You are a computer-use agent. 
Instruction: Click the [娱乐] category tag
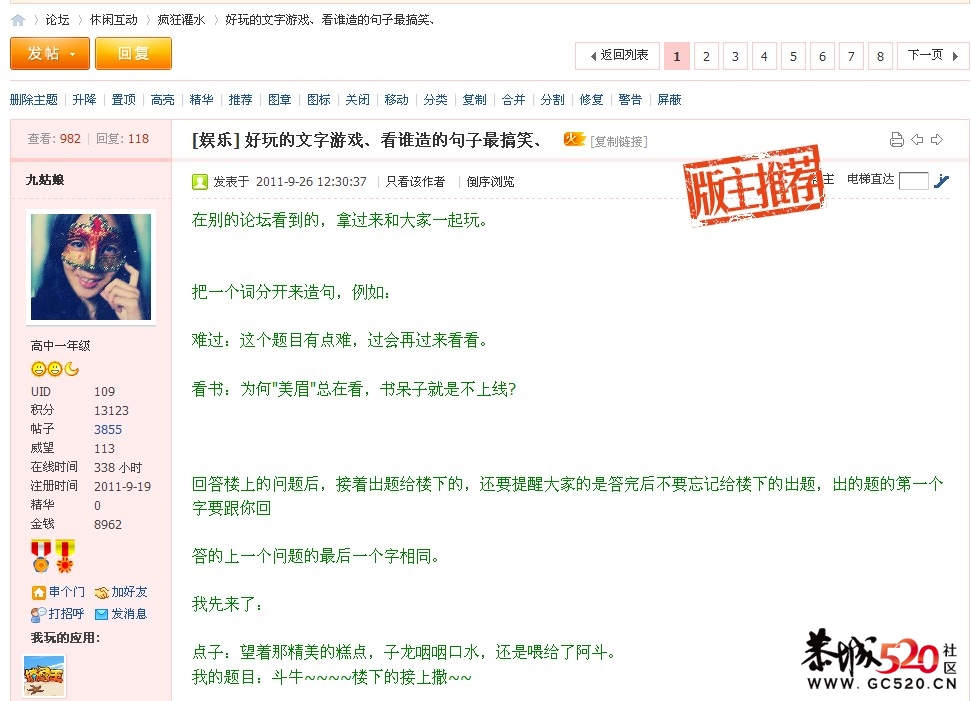pyautogui.click(x=216, y=141)
